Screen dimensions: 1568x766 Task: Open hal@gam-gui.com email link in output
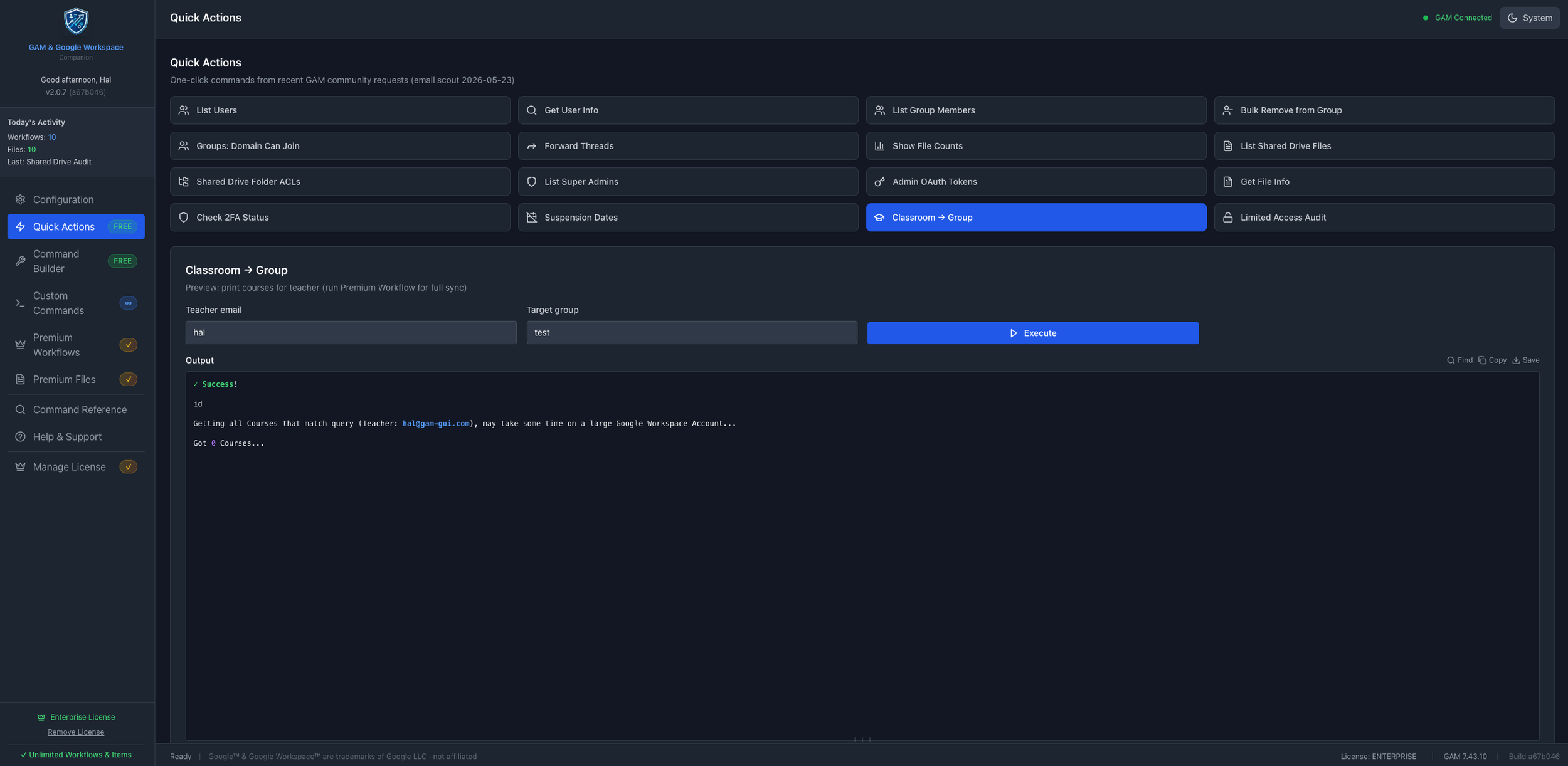(436, 424)
